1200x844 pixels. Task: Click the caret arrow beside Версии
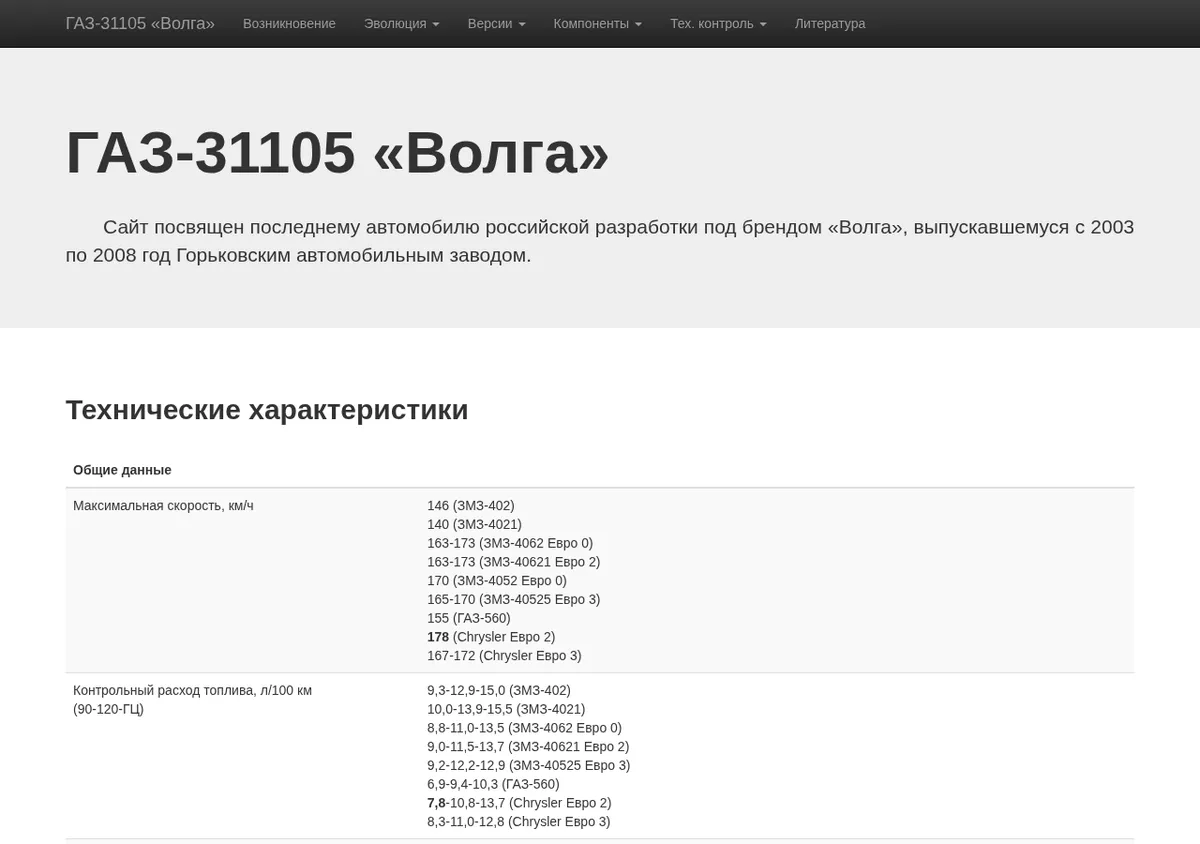click(x=521, y=24)
